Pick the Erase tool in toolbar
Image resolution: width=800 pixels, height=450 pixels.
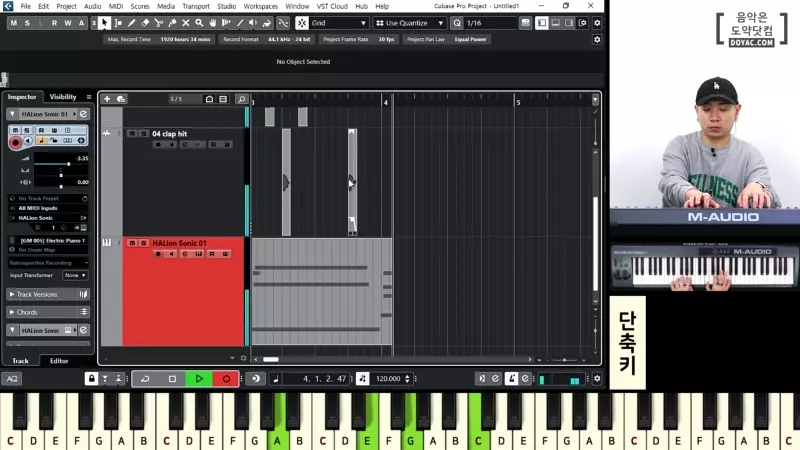[145, 23]
